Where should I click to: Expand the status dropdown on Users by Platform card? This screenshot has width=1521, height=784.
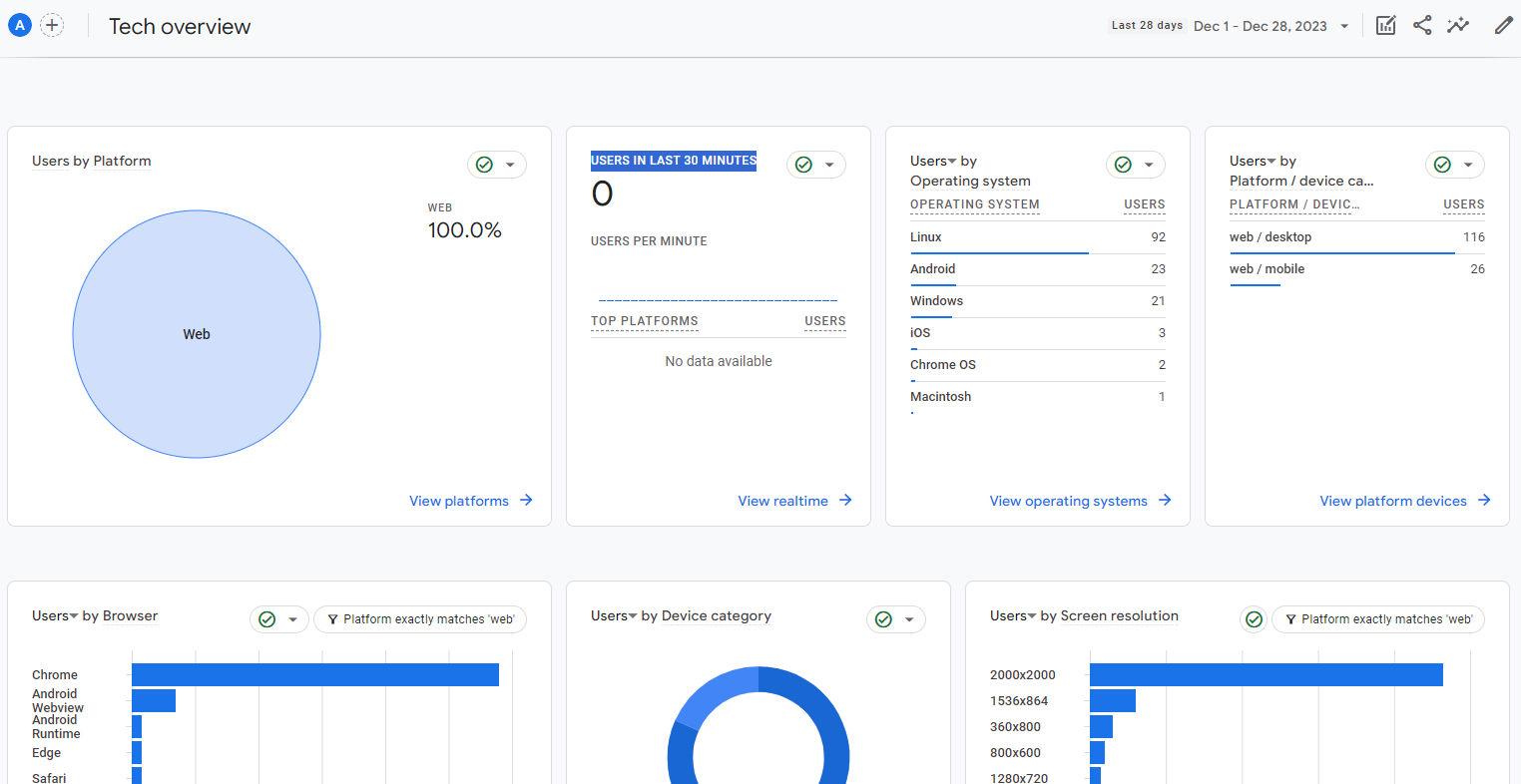click(510, 165)
